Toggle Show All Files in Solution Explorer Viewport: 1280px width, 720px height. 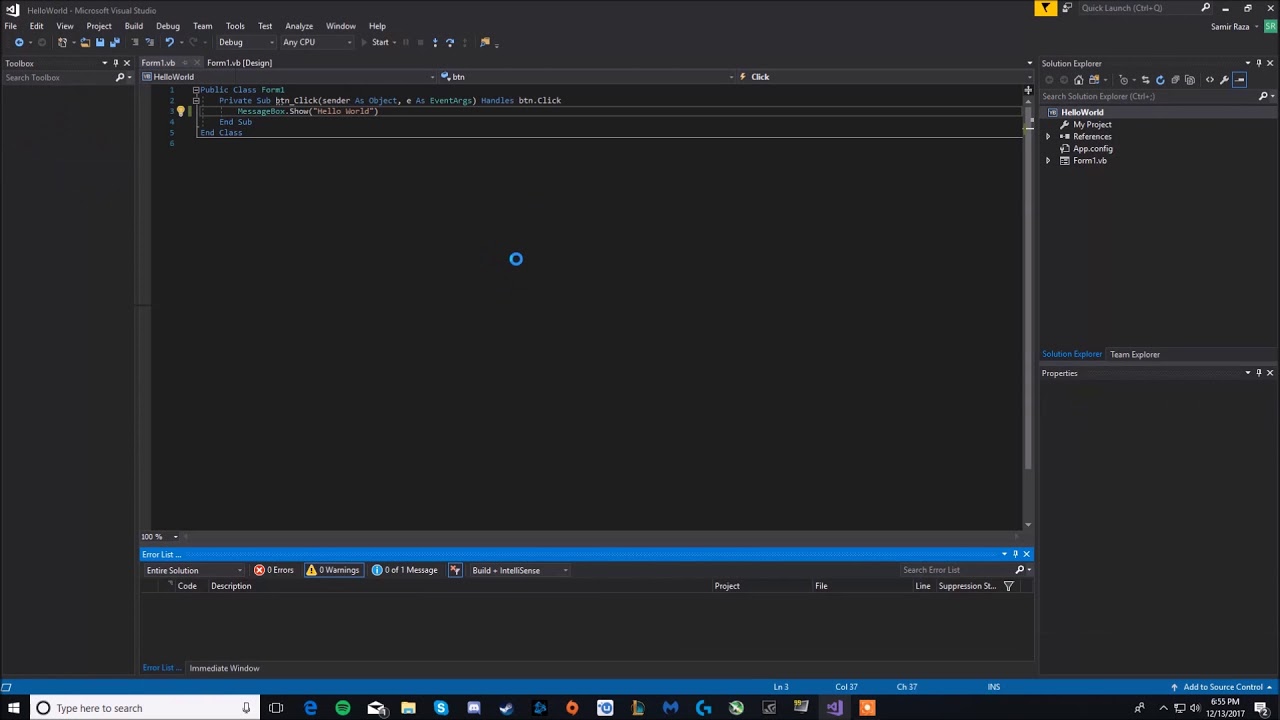(1190, 80)
